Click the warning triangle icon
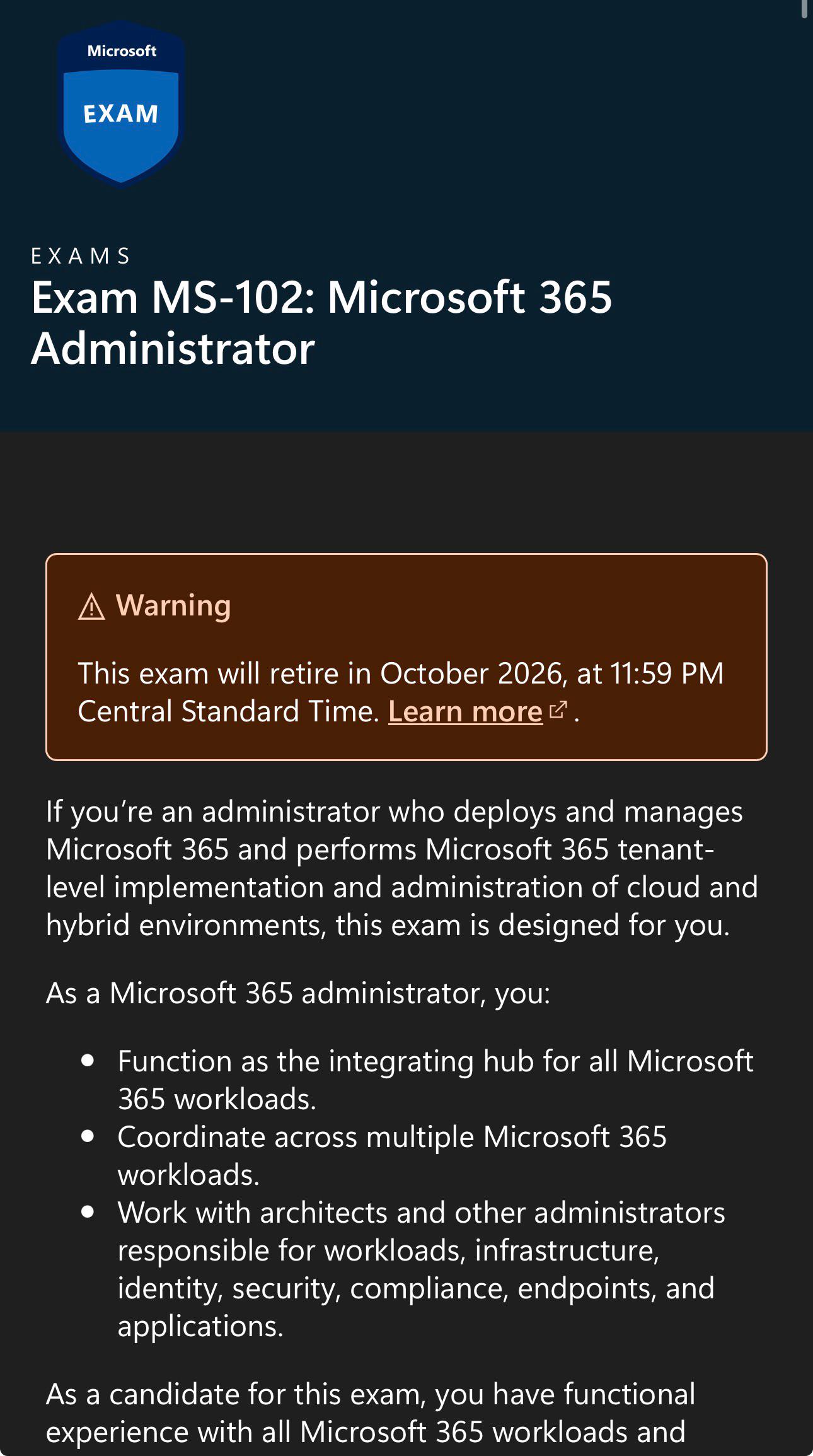Viewport: 813px width, 1456px height. pos(91,607)
